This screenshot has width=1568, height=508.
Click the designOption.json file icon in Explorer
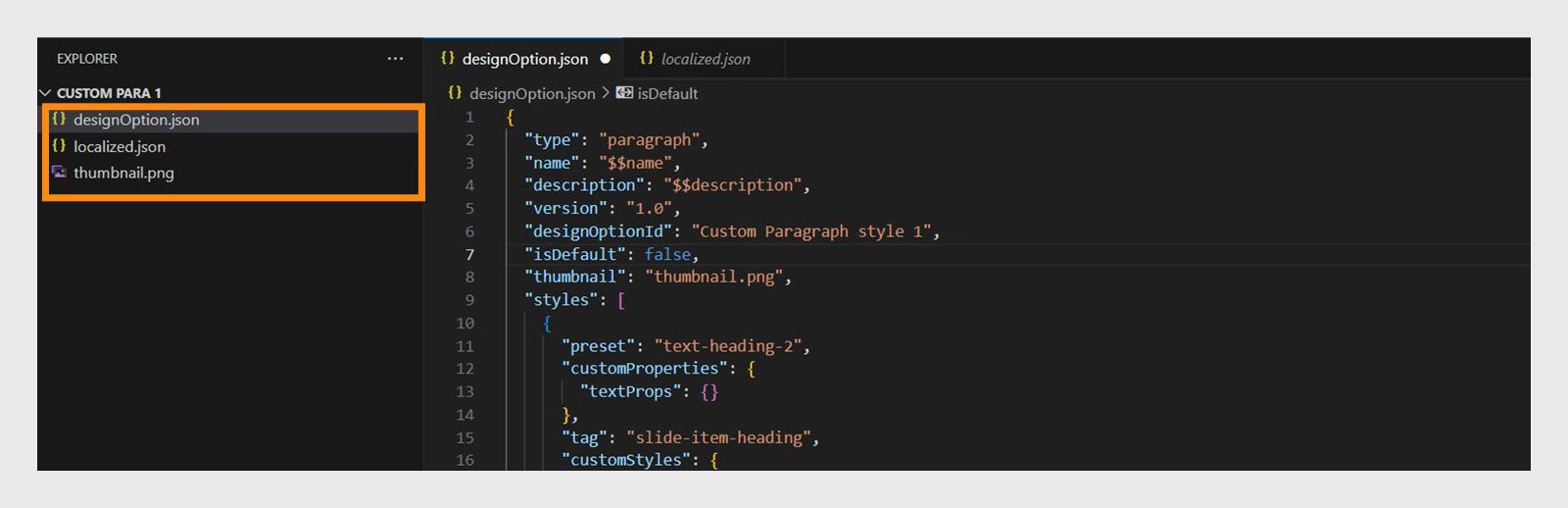59,120
